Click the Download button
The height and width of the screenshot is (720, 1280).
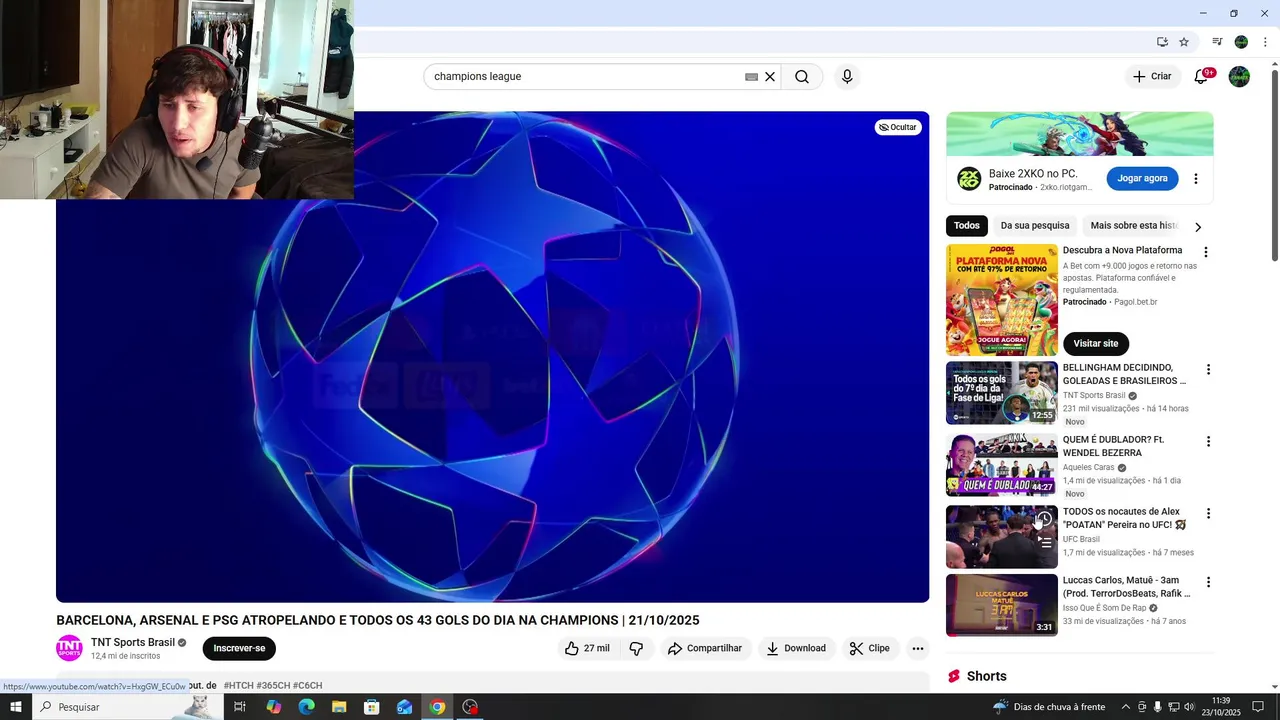[x=796, y=648]
